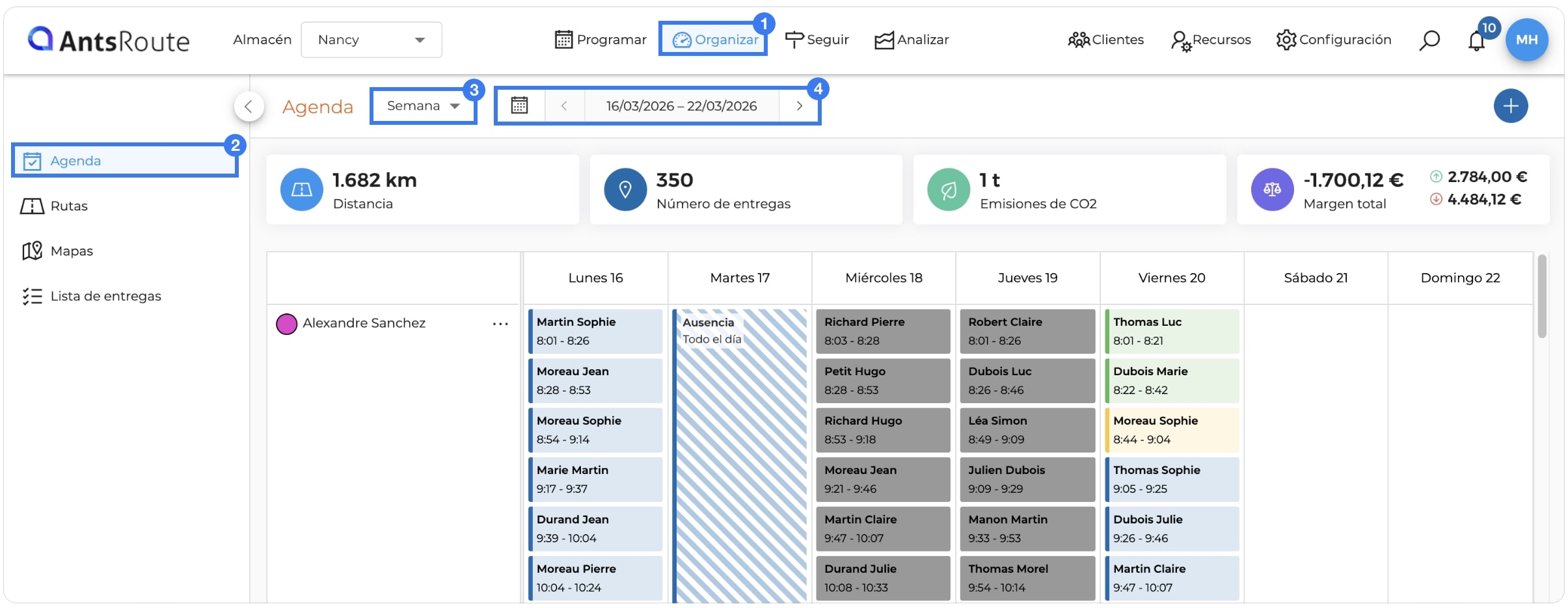Click the CO2 emissions leaf icon

point(949,189)
